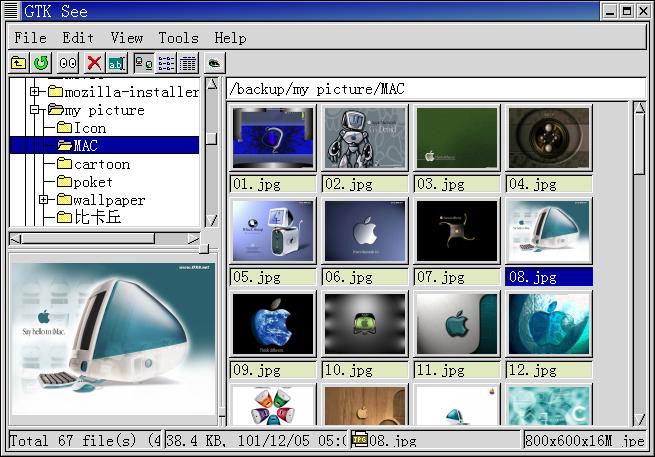The width and height of the screenshot is (655, 457).
Task: Expand the wallpaper folder node
Action: tap(44, 200)
